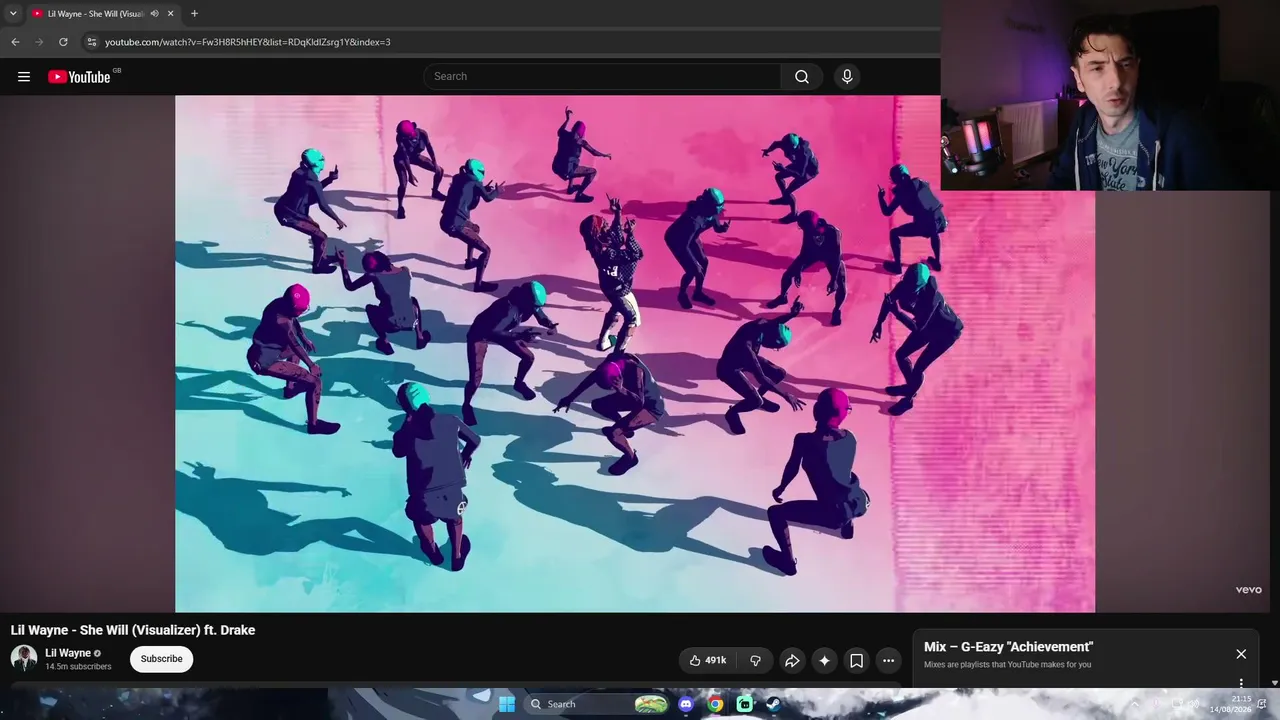Screen dimensions: 1280x720
Task: Share the video using the arrow icon
Action: (x=792, y=660)
